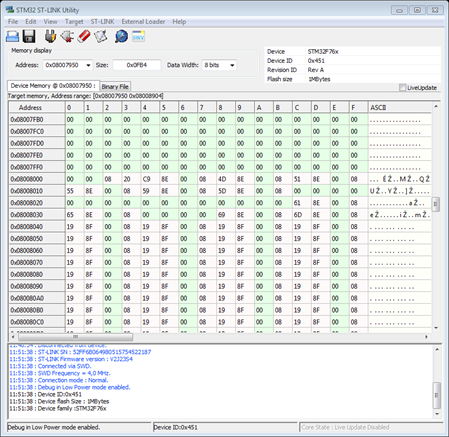The width and height of the screenshot is (449, 437).
Task: Click the memory grid vertical scrollbar thumb
Action: 436,204
